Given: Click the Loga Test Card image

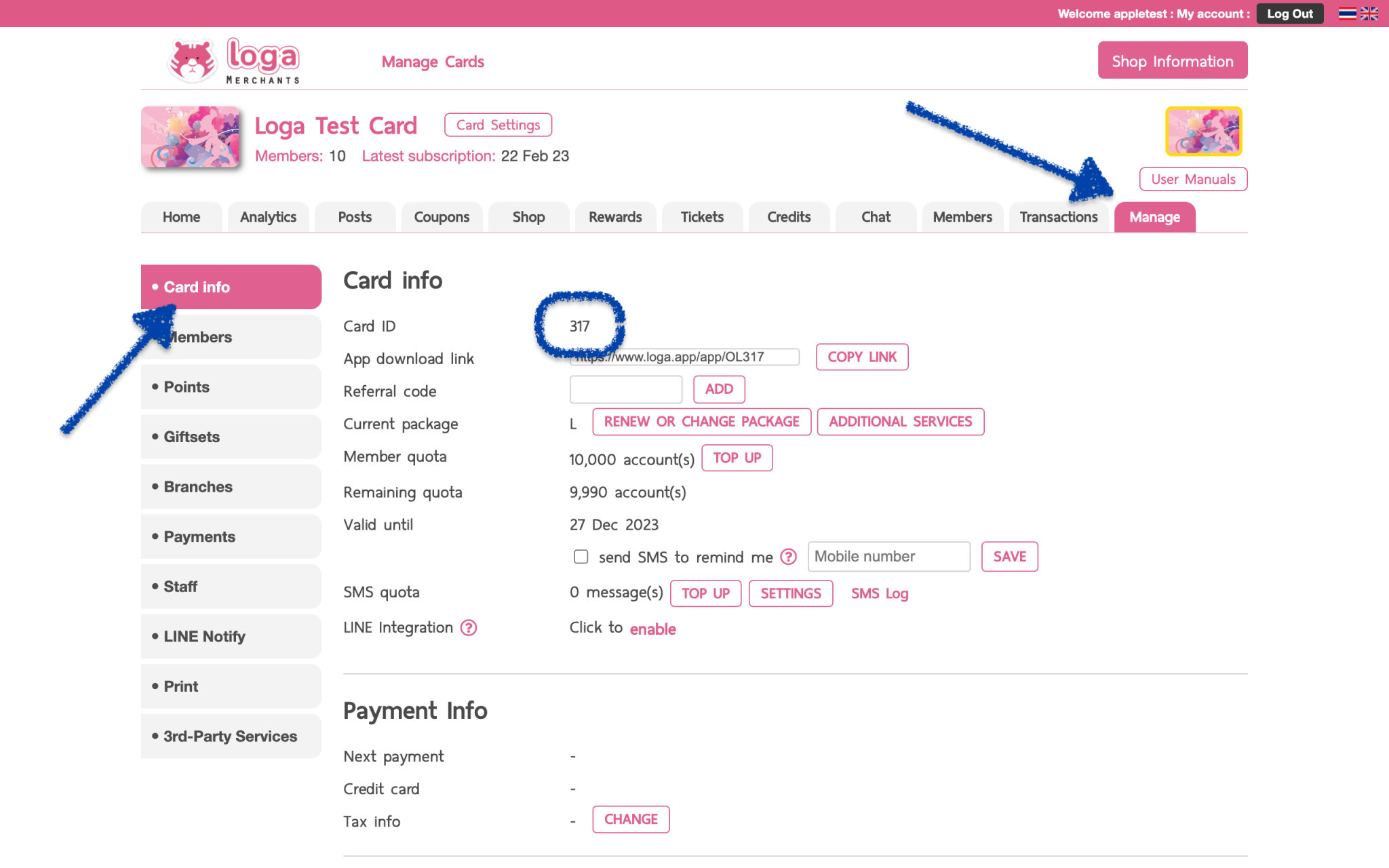Looking at the screenshot, I should pyautogui.click(x=190, y=137).
